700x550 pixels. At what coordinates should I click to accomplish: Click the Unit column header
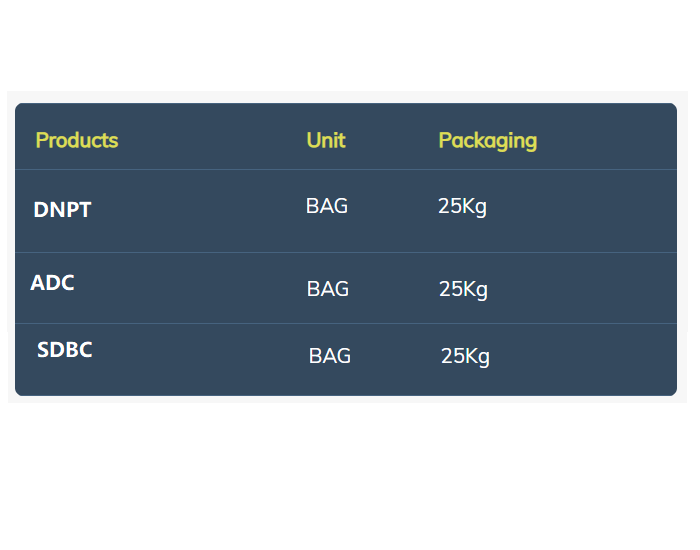[x=326, y=140]
